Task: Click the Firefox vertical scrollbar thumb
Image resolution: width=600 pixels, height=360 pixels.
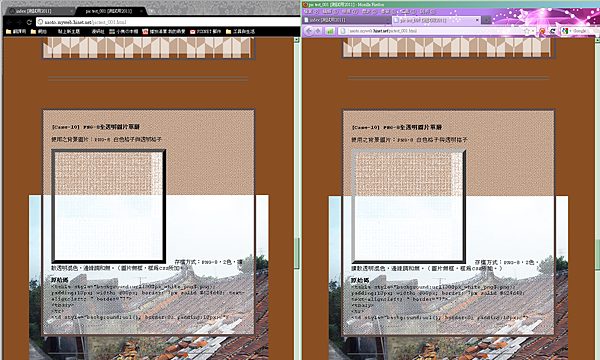Action: (x=597, y=254)
